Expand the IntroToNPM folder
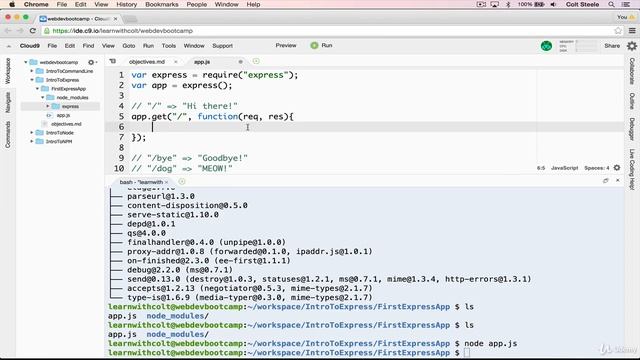This screenshot has width=640, height=360. pyautogui.click(x=32, y=141)
